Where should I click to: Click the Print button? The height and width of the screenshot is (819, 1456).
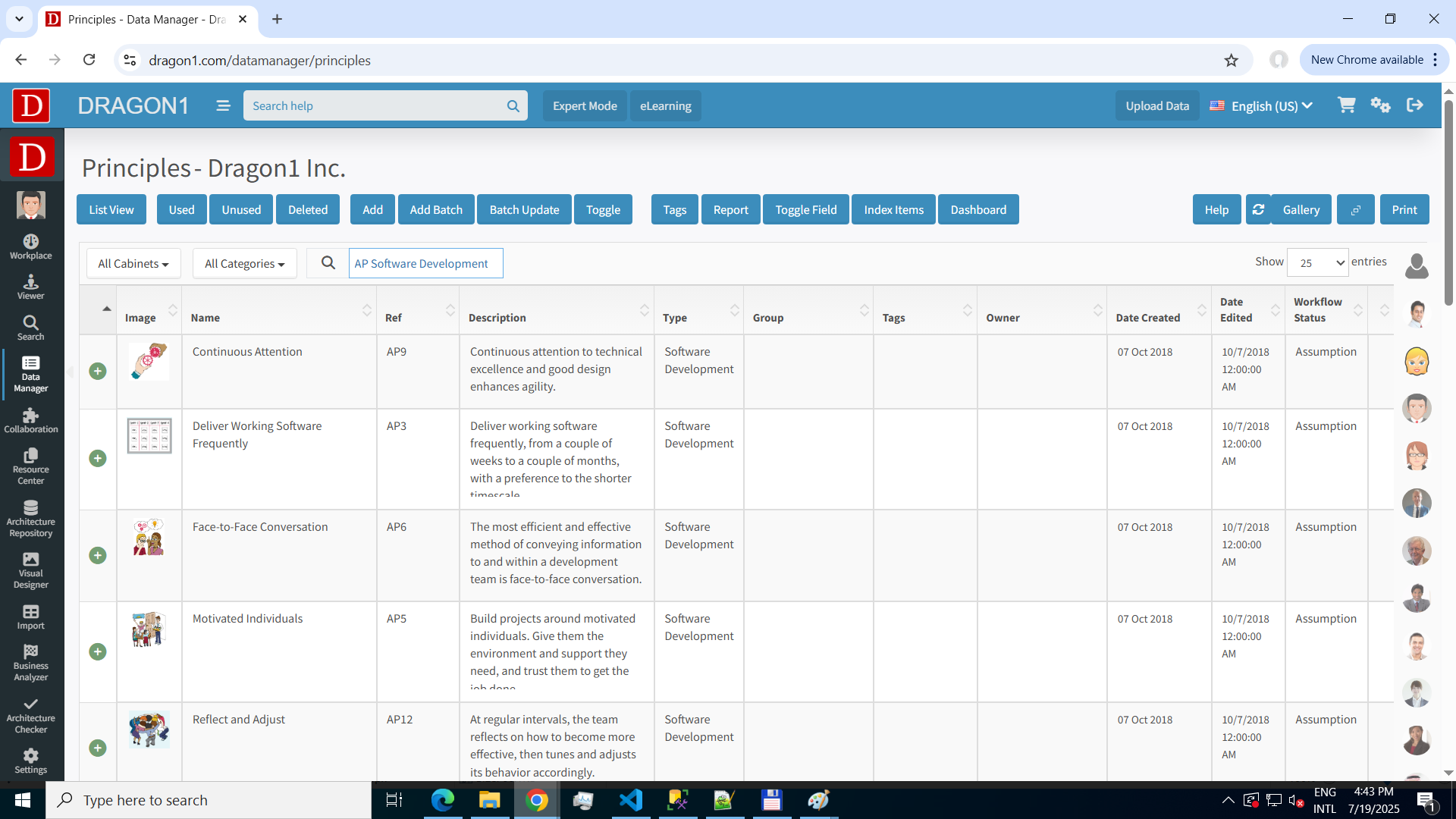(x=1404, y=209)
